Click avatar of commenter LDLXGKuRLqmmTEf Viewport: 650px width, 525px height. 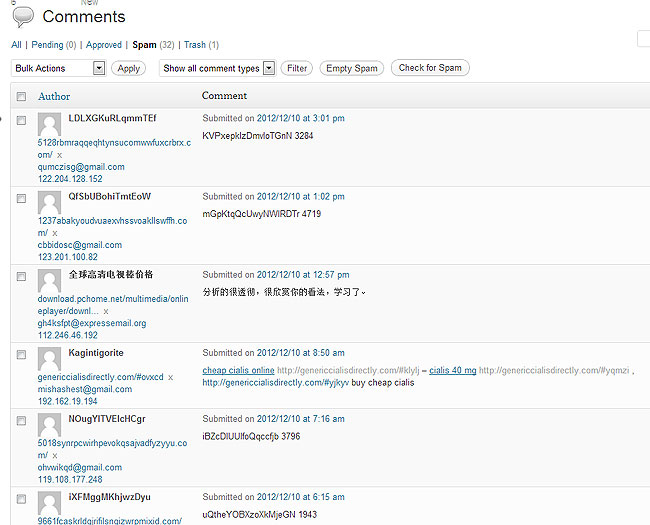[x=49, y=124]
